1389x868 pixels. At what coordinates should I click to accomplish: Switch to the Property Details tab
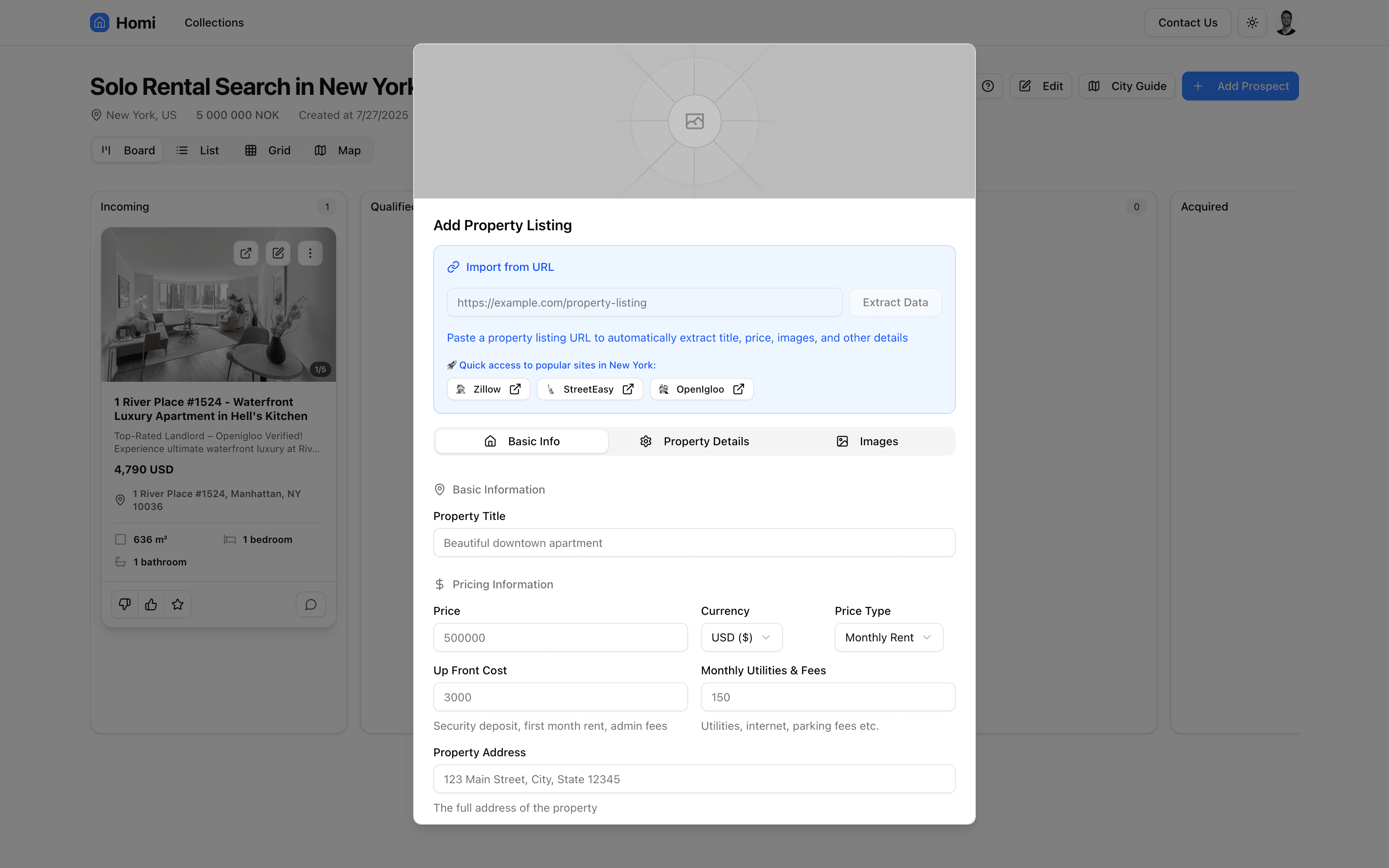694,441
